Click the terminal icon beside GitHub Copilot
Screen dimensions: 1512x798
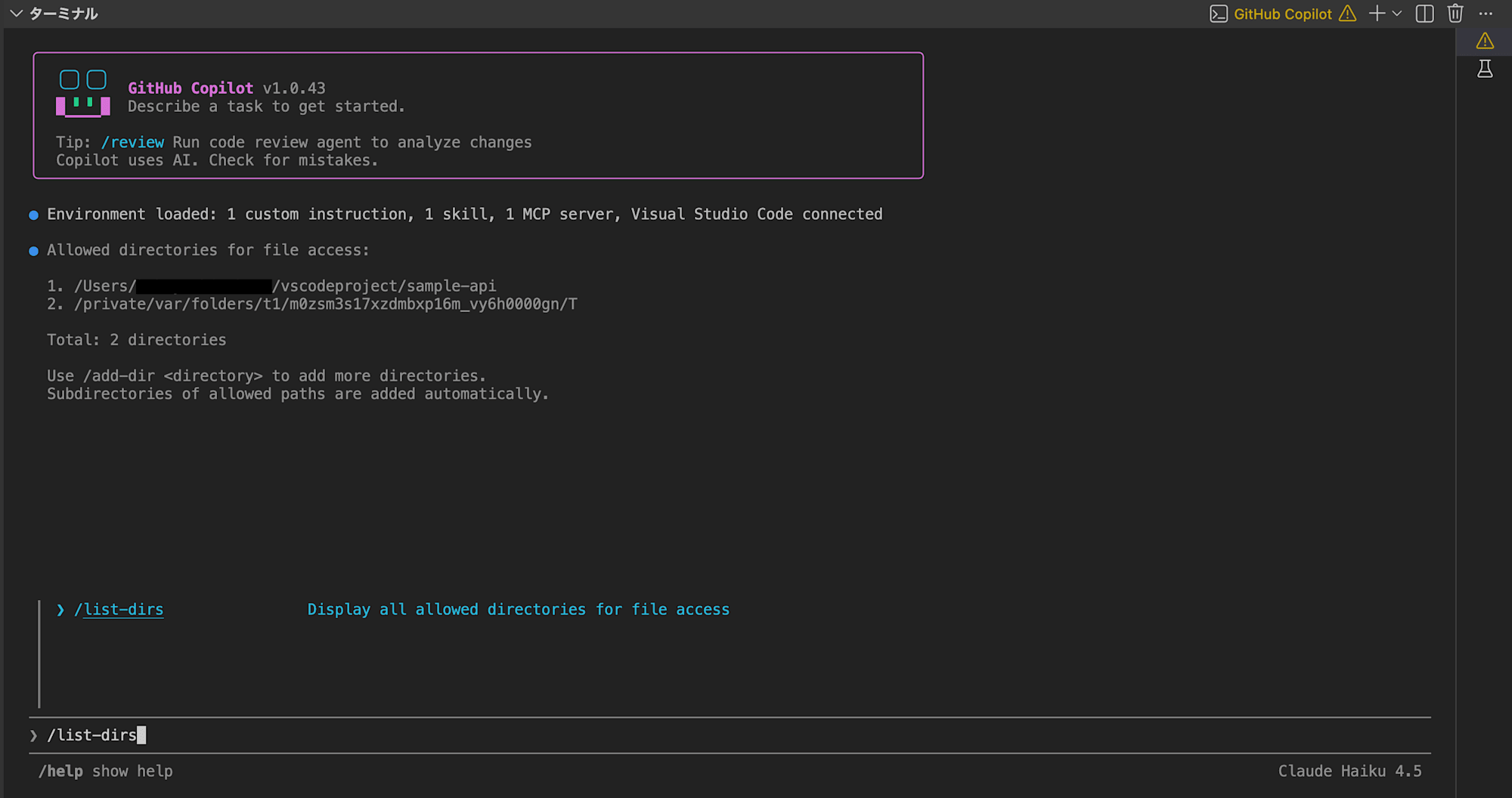click(x=1218, y=14)
